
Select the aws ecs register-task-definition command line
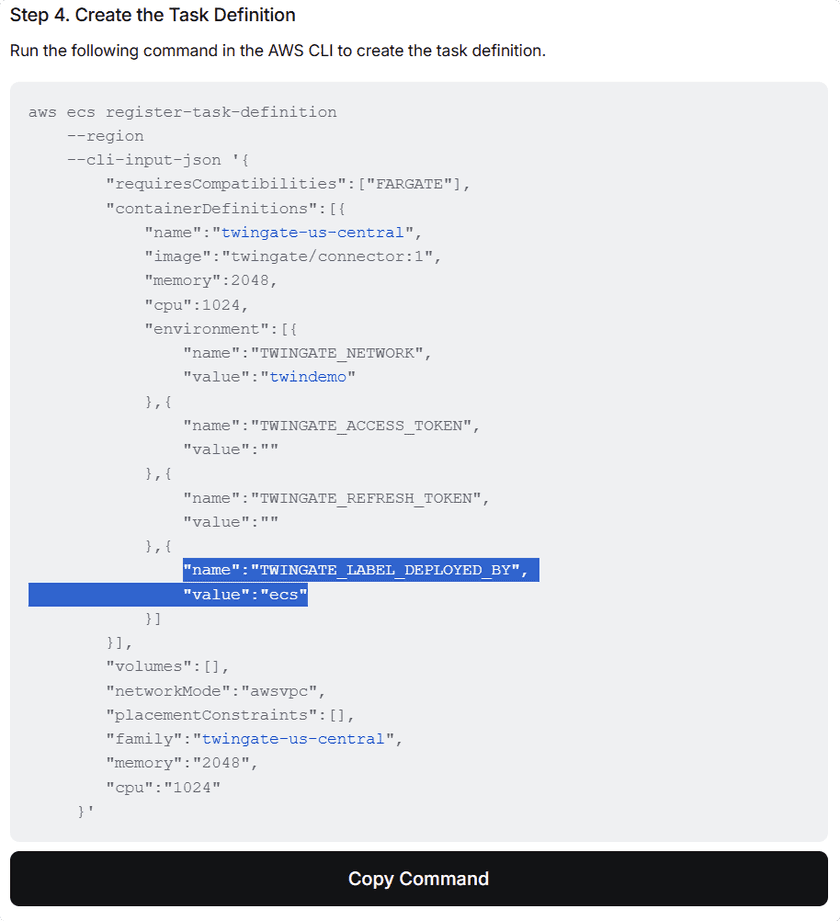[183, 111]
